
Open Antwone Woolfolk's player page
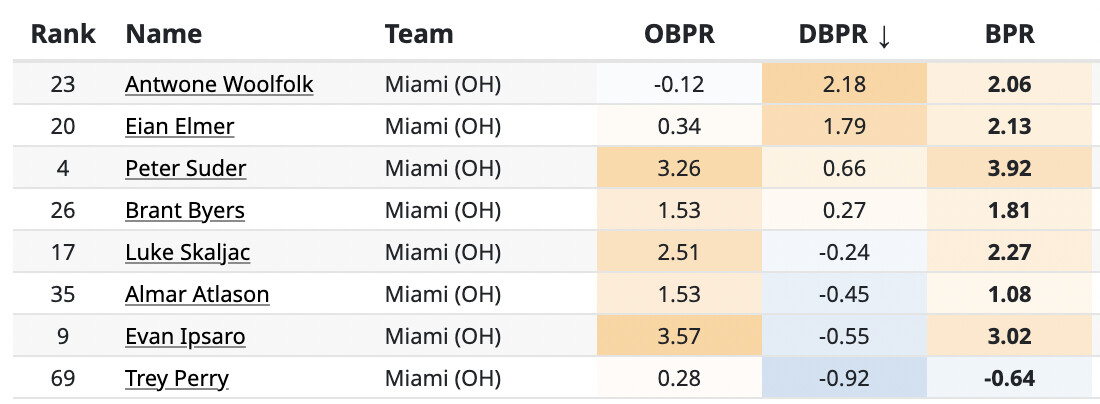[219, 84]
